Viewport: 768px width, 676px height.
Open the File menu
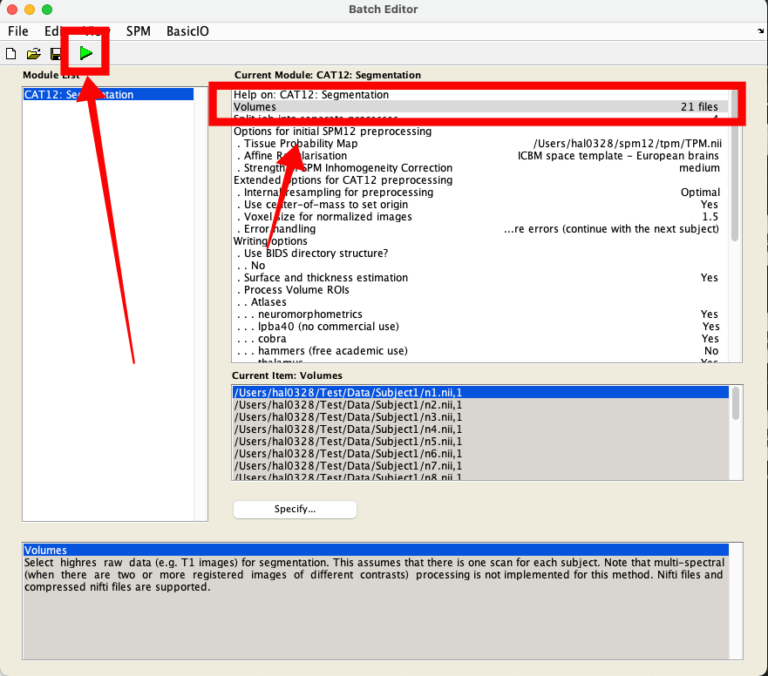(x=18, y=31)
